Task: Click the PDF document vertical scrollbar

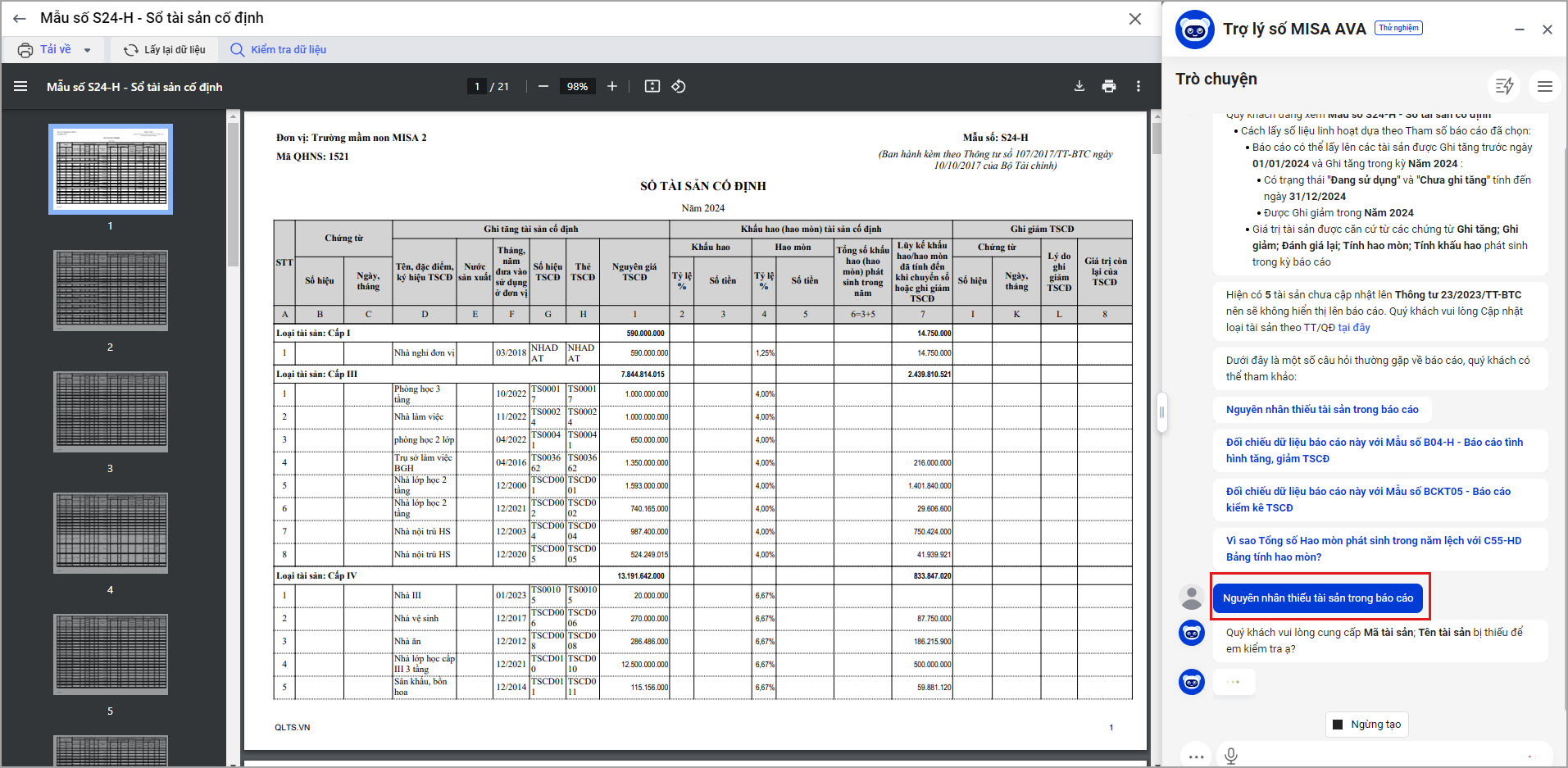Action: click(1157, 138)
